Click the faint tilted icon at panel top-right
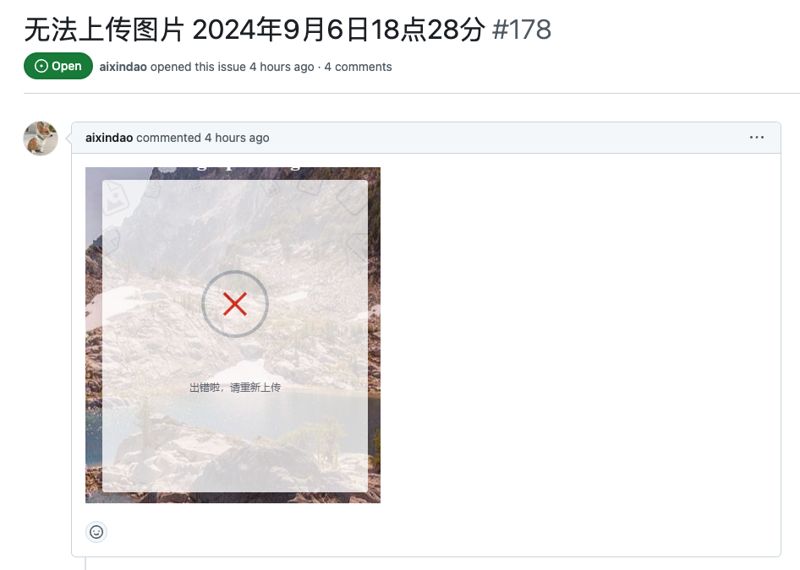 pyautogui.click(x=354, y=199)
